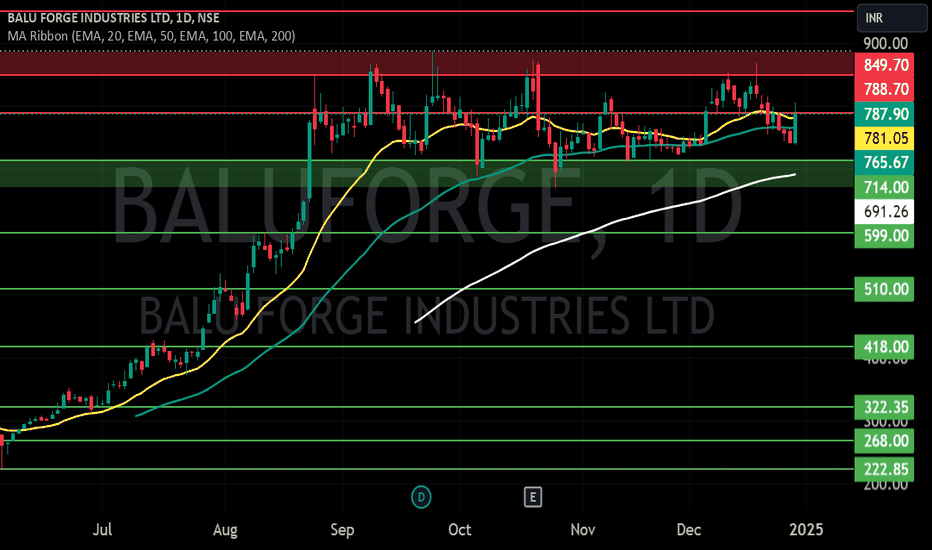
Task: Click the 2025 label on time axis
Action: (806, 529)
